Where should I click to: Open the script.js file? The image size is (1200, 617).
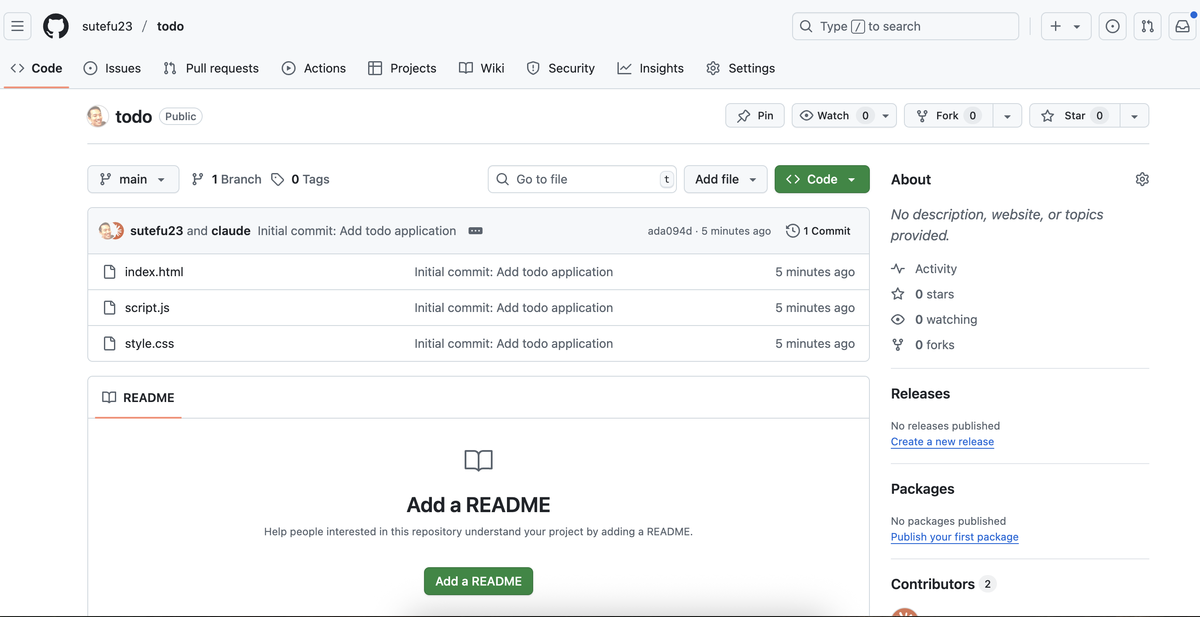pos(147,308)
